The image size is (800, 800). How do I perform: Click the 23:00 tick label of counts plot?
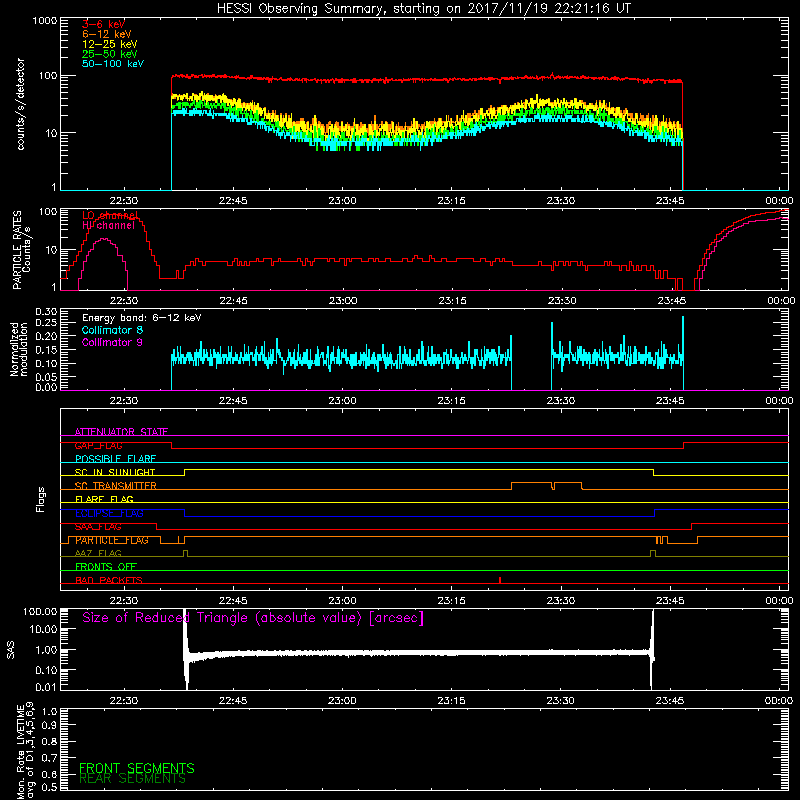tap(342, 201)
